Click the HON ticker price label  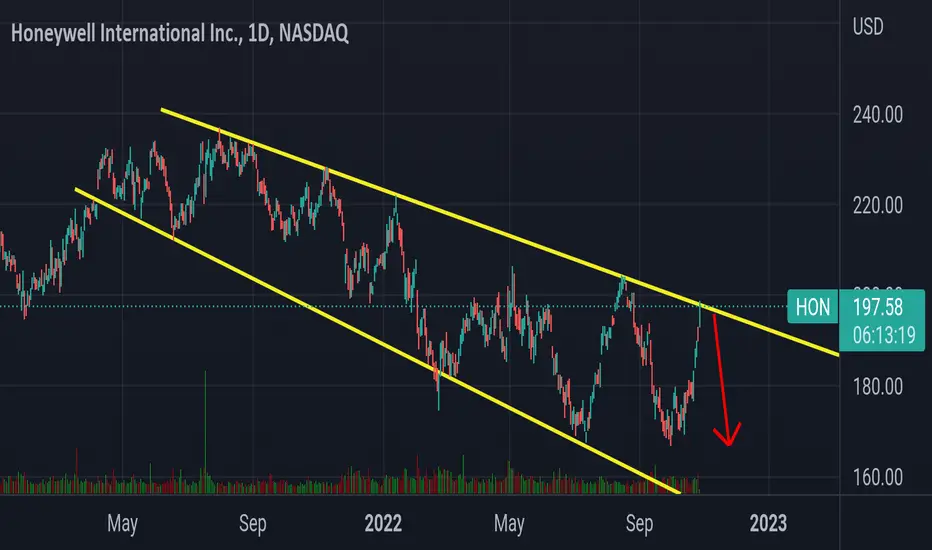coord(813,307)
